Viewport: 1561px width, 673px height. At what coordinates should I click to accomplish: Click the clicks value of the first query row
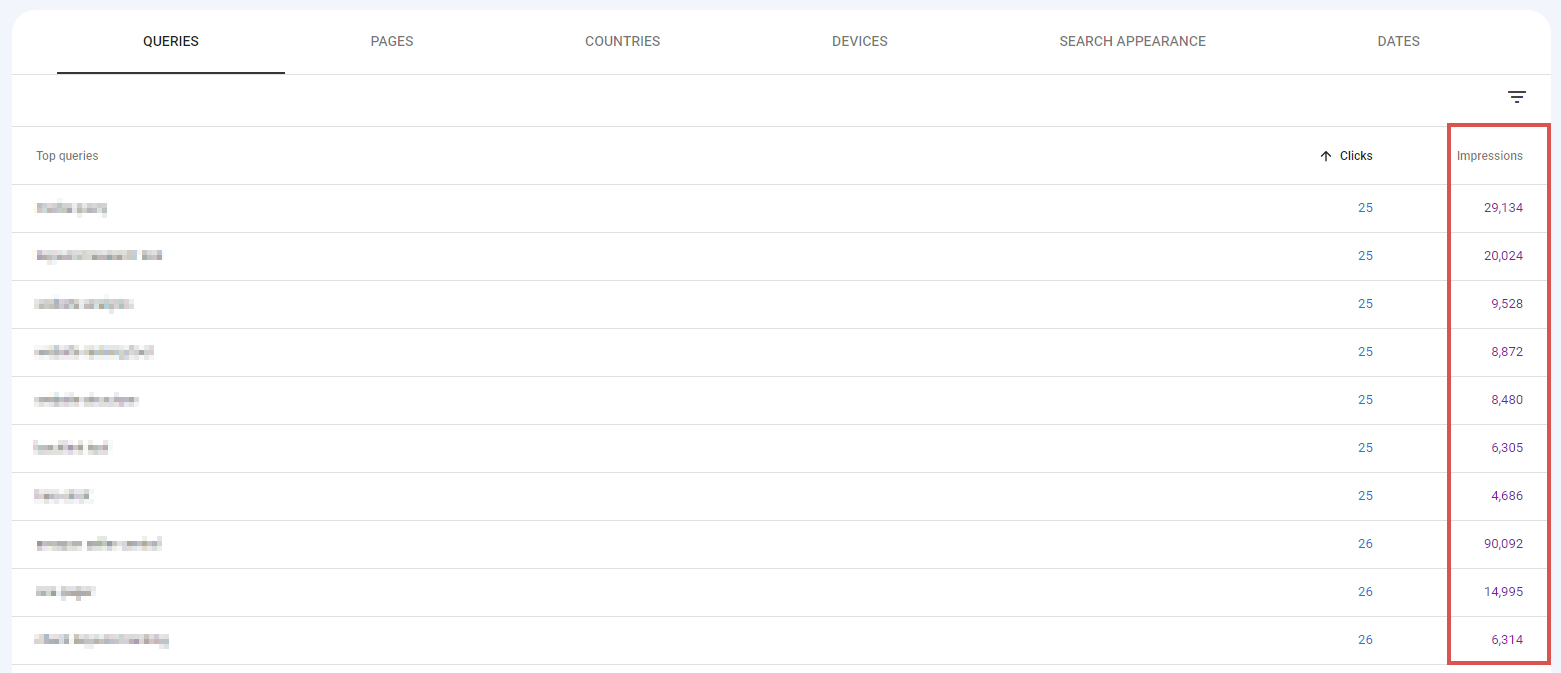click(x=1365, y=207)
